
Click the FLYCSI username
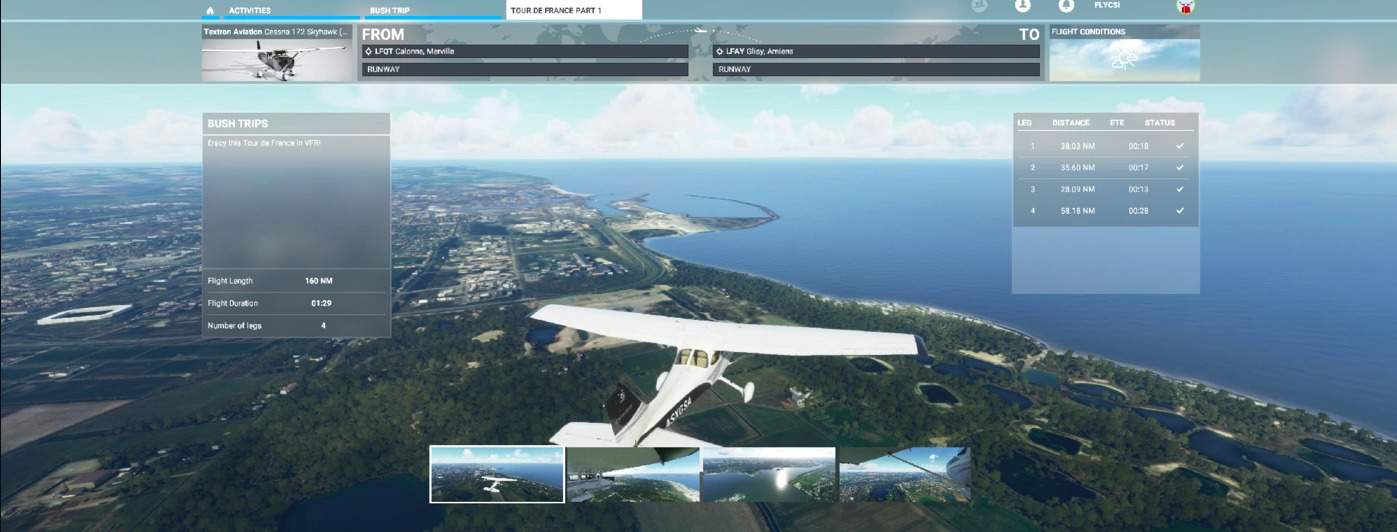point(1107,6)
